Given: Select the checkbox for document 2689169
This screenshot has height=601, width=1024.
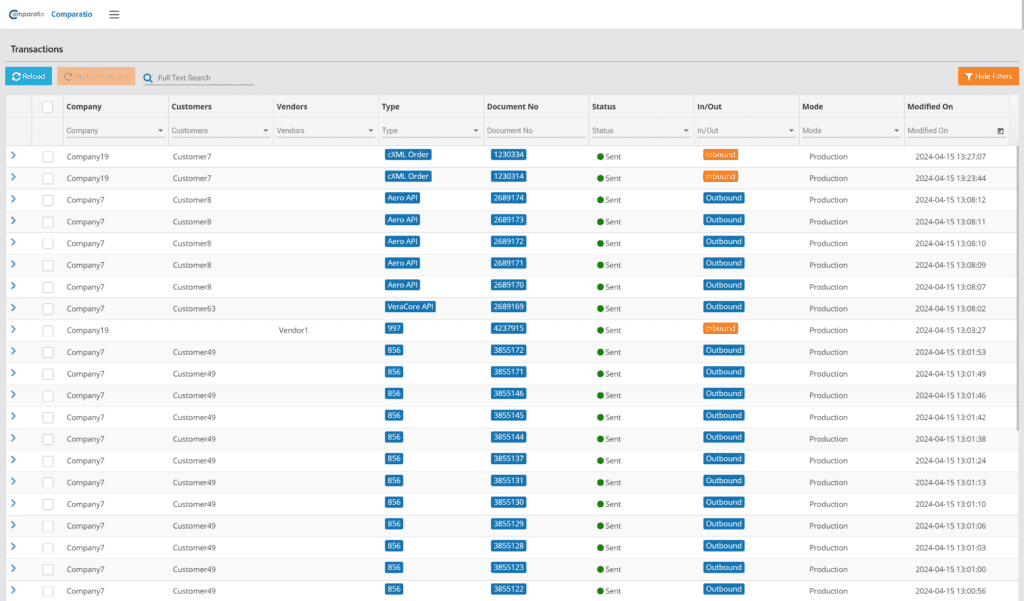Looking at the screenshot, I should 48,309.
